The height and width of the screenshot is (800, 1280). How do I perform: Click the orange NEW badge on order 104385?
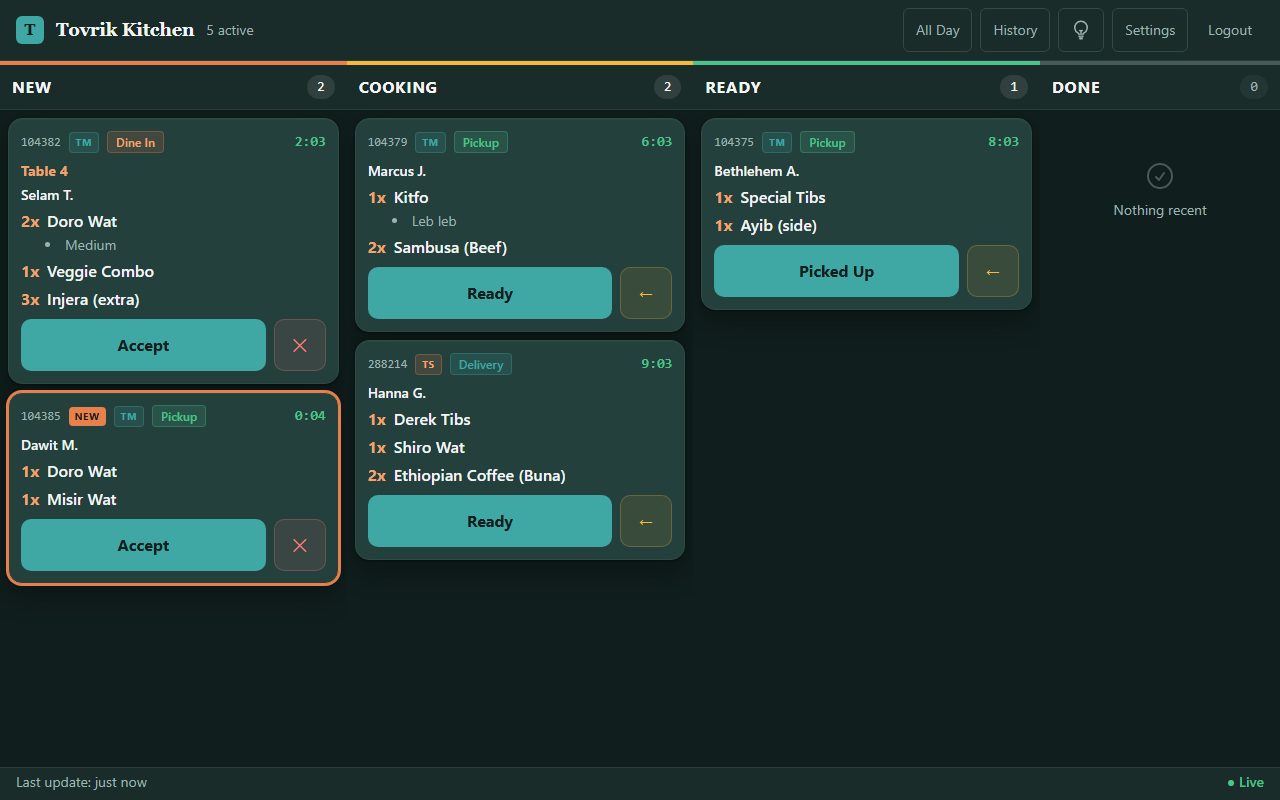click(x=87, y=416)
